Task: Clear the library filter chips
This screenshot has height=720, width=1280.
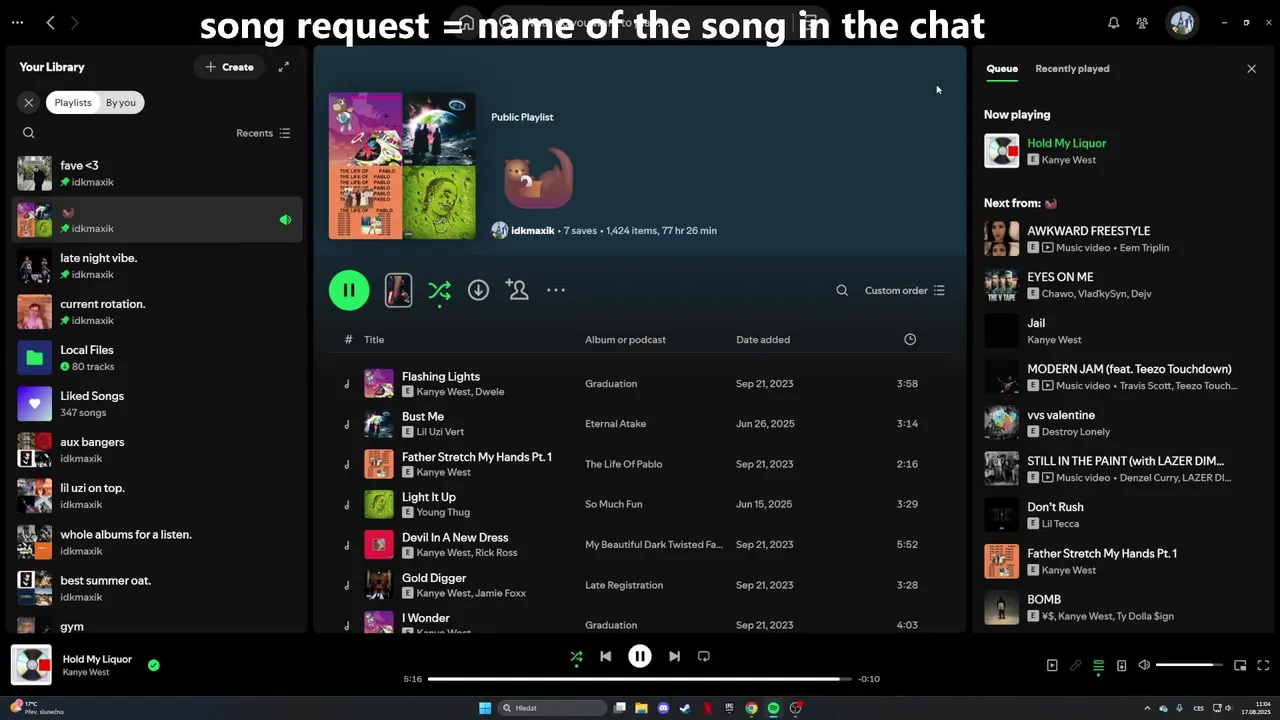Action: pyautogui.click(x=29, y=102)
